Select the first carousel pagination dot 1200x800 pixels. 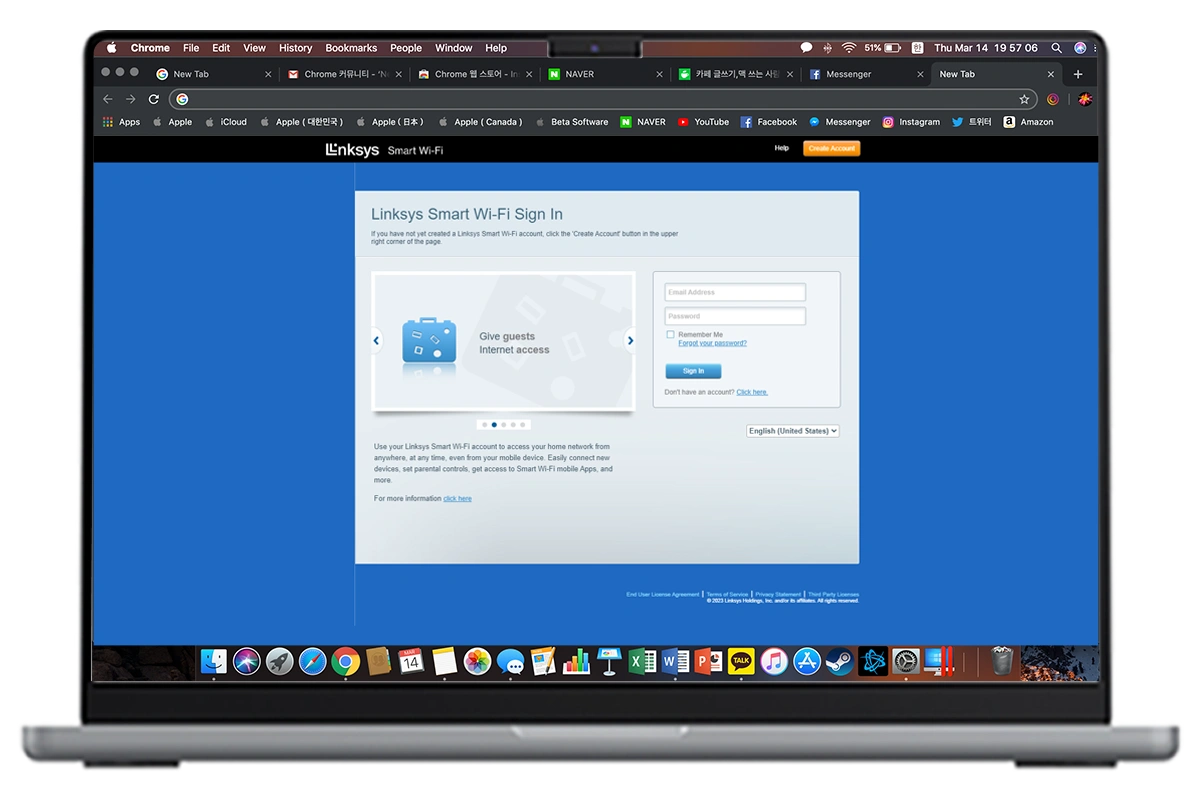485,425
